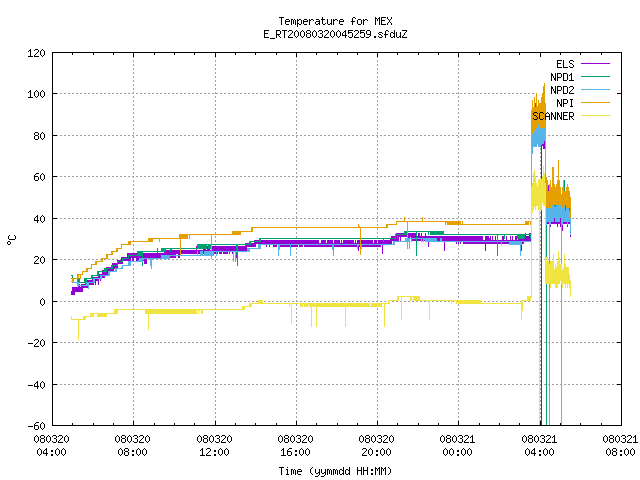Select the NPD1 legend label
Viewport: 640px width, 480px height.
tap(562, 77)
